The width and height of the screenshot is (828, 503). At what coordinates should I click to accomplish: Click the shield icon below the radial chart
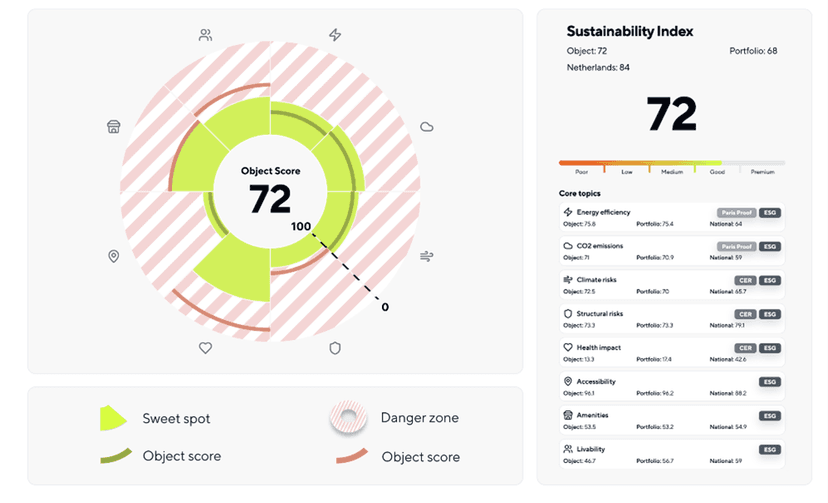pos(335,348)
